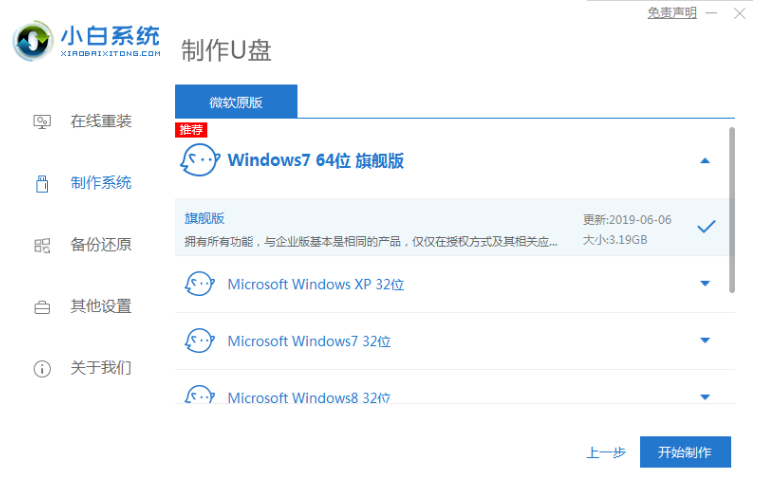Image resolution: width=765 pixels, height=484 pixels.
Task: Click the system list vertical scrollbar
Action: (x=731, y=208)
